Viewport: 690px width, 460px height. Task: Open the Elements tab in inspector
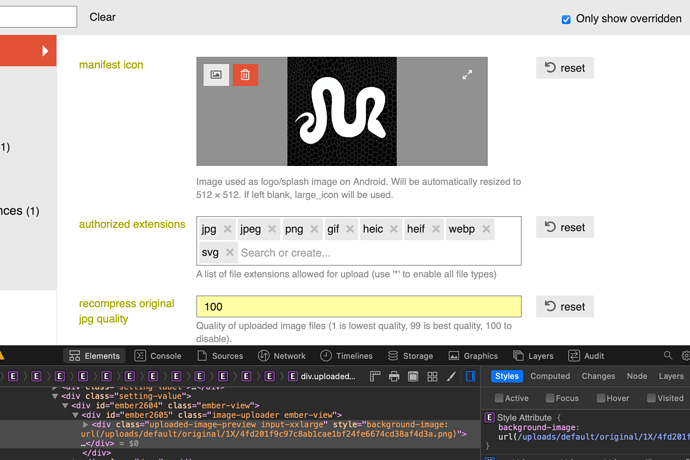(95, 356)
